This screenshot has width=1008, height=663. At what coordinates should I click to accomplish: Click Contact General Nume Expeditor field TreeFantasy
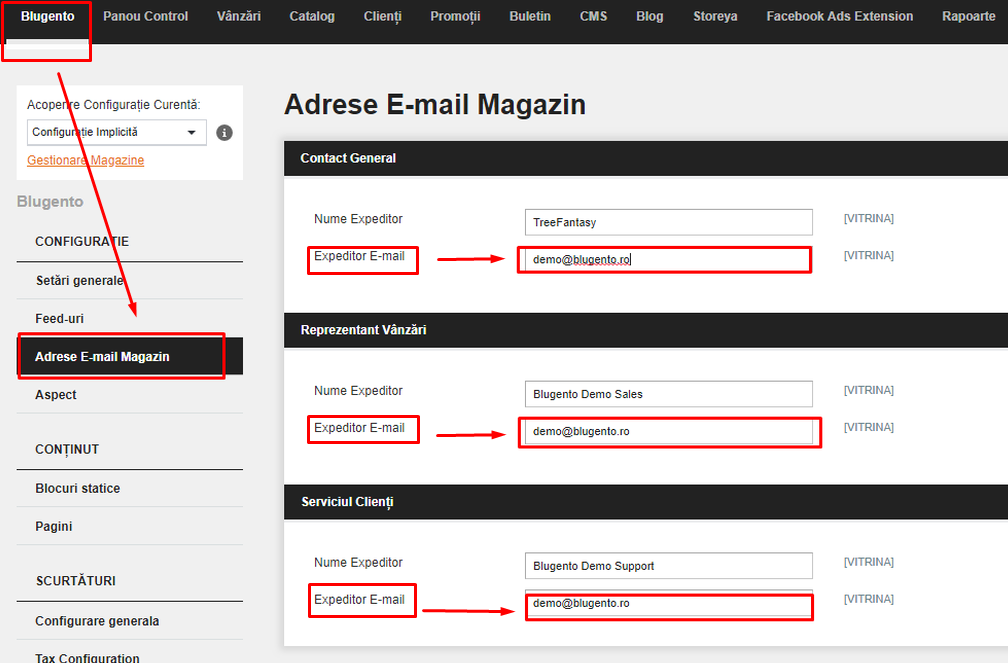pyautogui.click(x=669, y=223)
